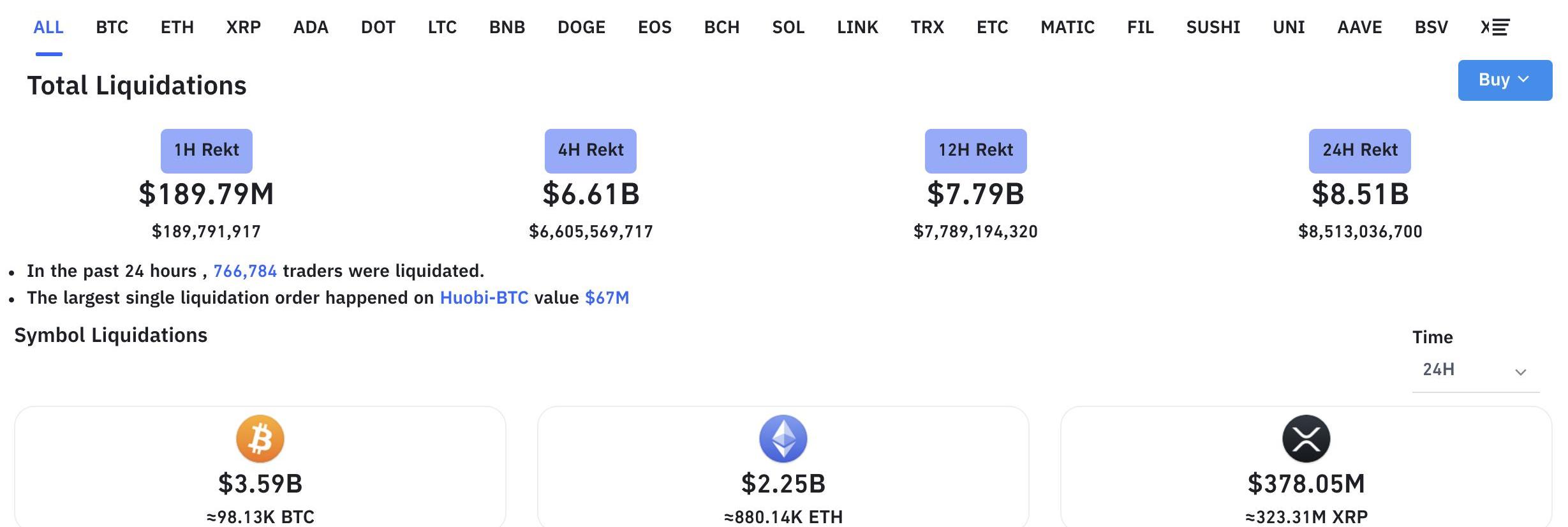1568x527 pixels.
Task: Select the 4H Rekt badge
Action: tap(591, 151)
